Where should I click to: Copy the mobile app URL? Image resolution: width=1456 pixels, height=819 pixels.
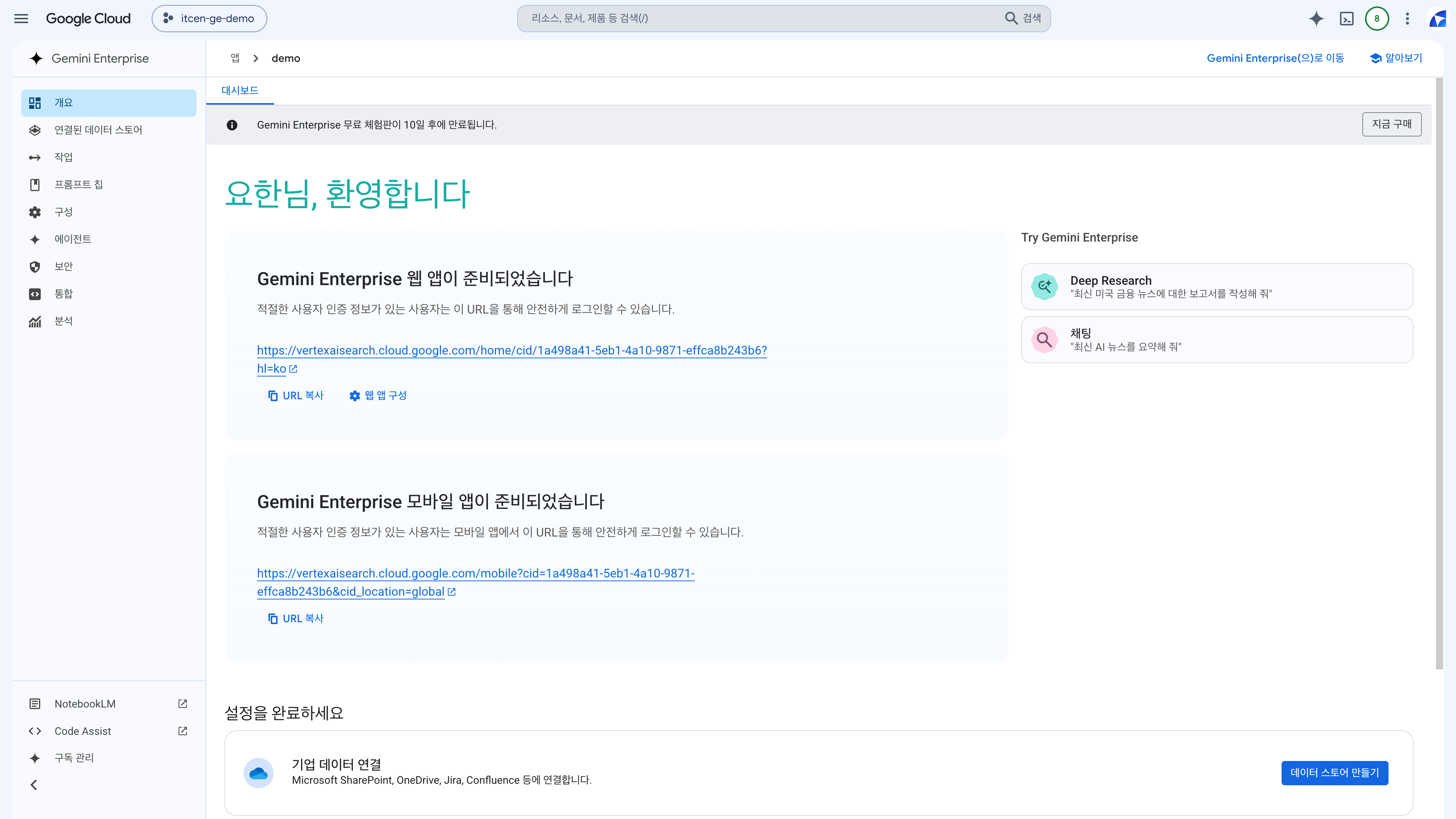[296, 618]
